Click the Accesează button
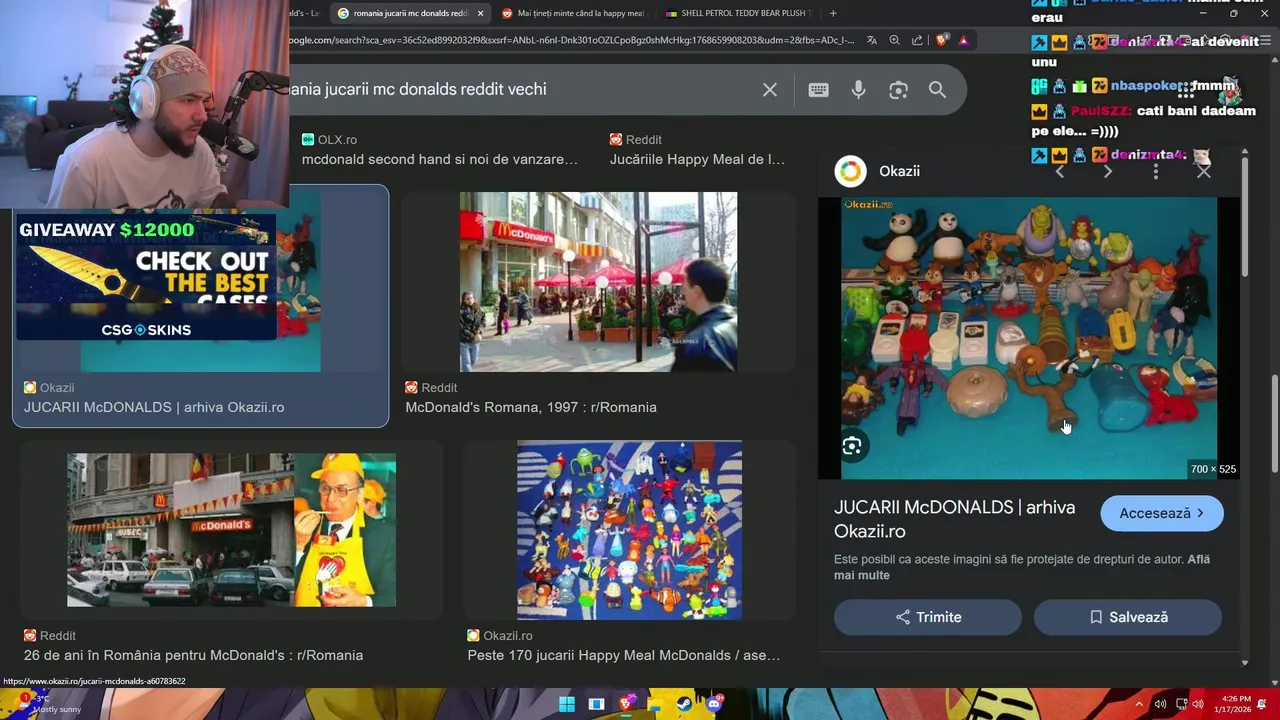The width and height of the screenshot is (1280, 720). tap(1161, 513)
